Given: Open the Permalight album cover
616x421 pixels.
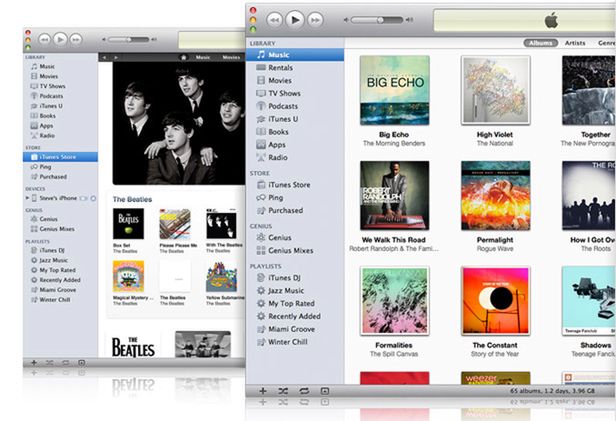Looking at the screenshot, I should coord(495,196).
